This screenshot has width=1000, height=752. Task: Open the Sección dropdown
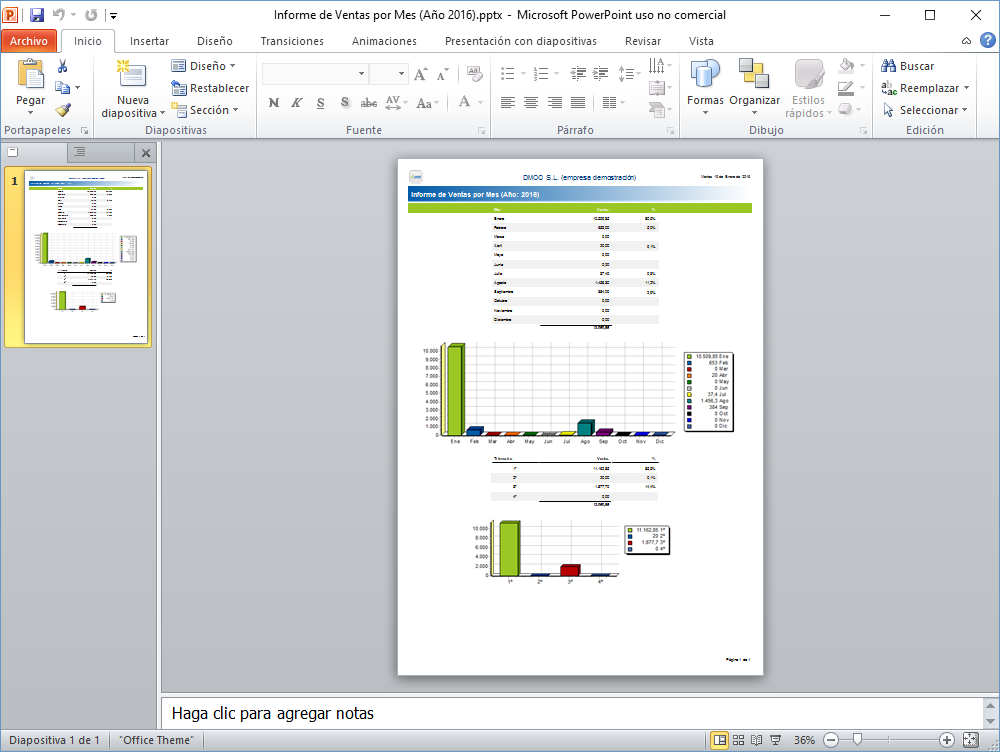click(204, 110)
